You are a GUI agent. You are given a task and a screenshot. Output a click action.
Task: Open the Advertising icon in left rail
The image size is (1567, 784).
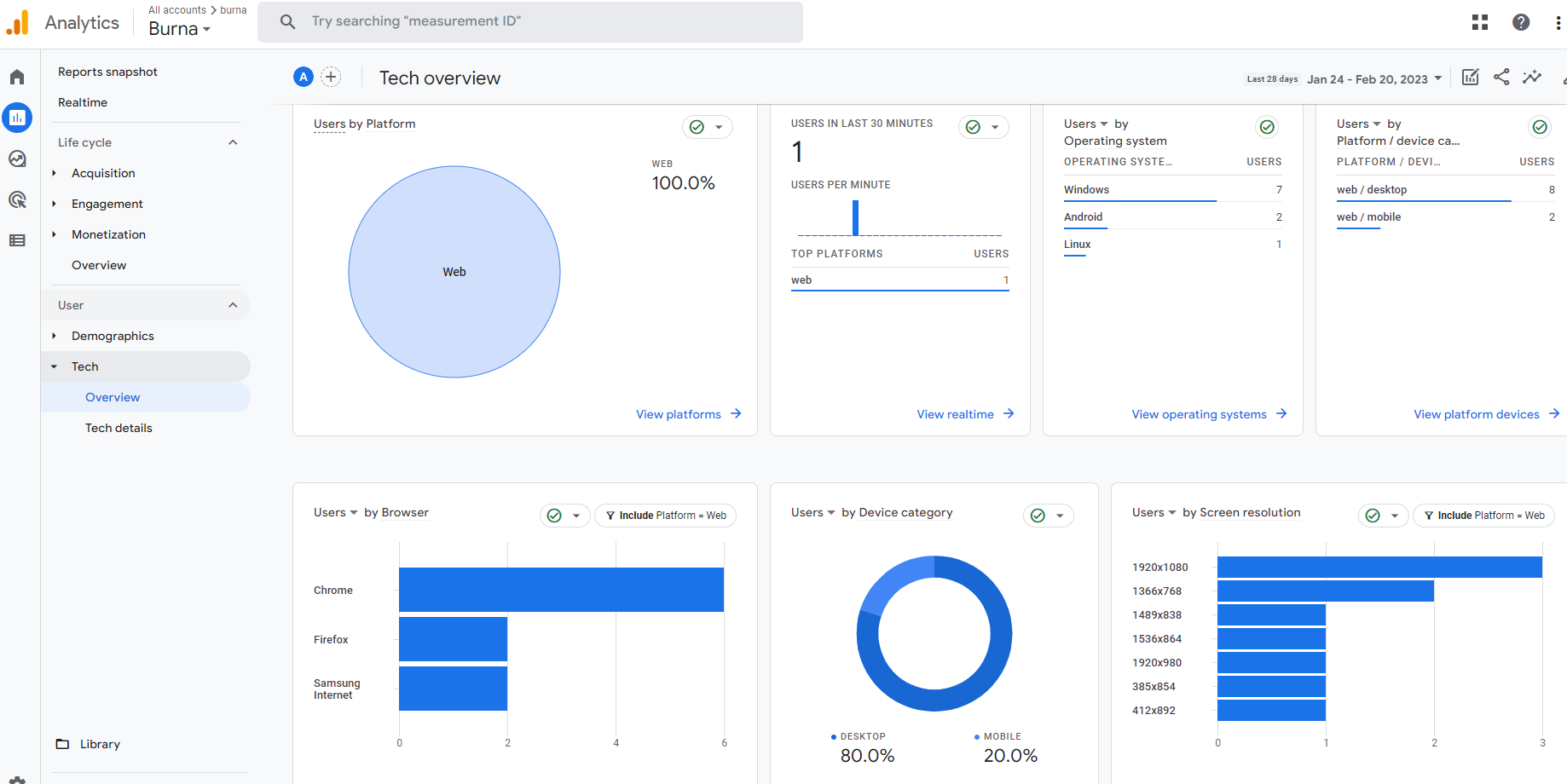17,199
